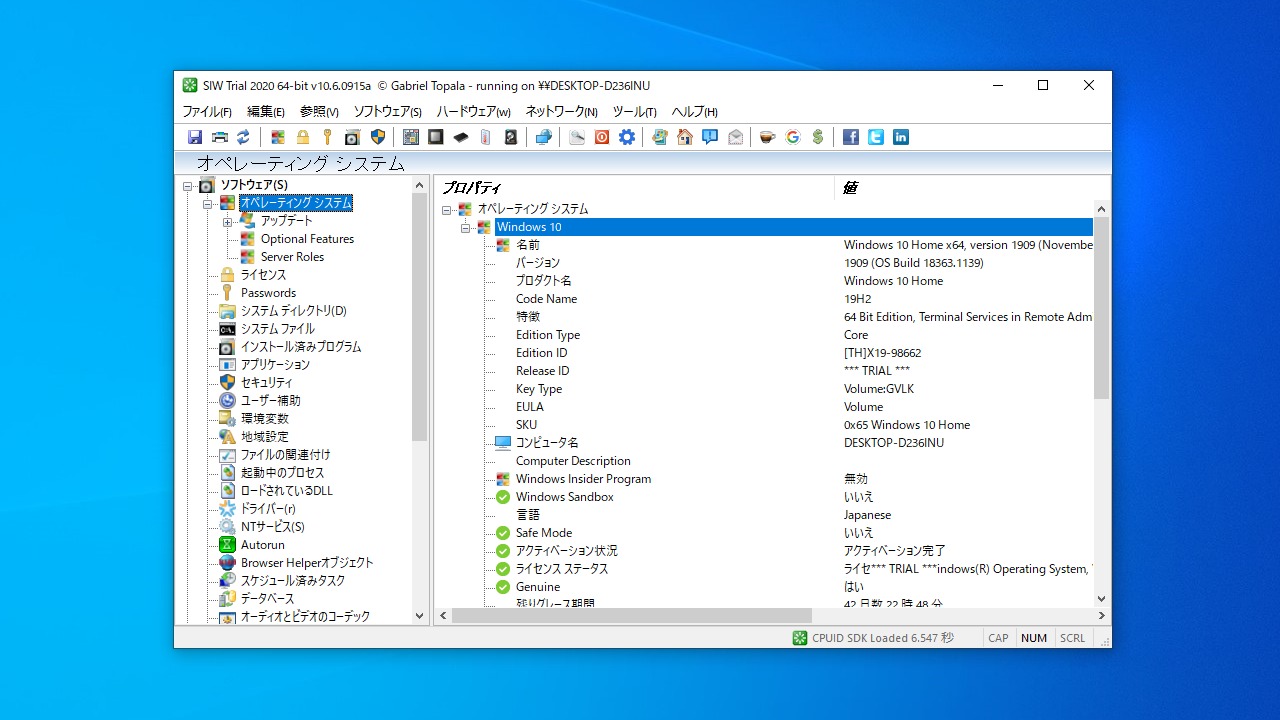Click the down arrow of the tree scrollbar
This screenshot has width=1280, height=720.
(419, 616)
